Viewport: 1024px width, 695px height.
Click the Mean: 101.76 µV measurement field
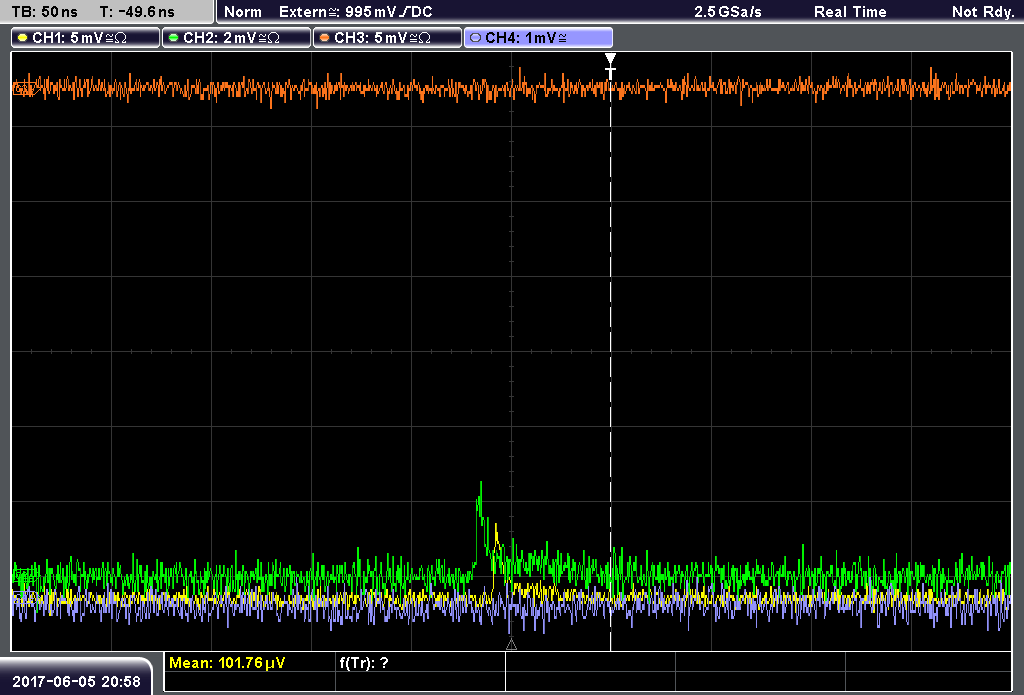click(x=251, y=663)
